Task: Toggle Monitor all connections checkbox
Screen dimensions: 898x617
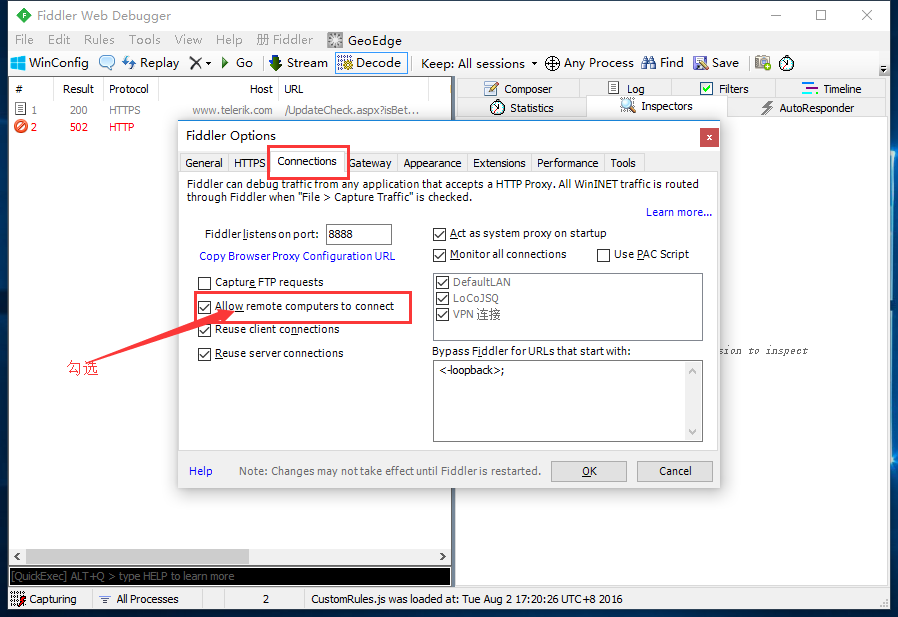Action: 439,255
